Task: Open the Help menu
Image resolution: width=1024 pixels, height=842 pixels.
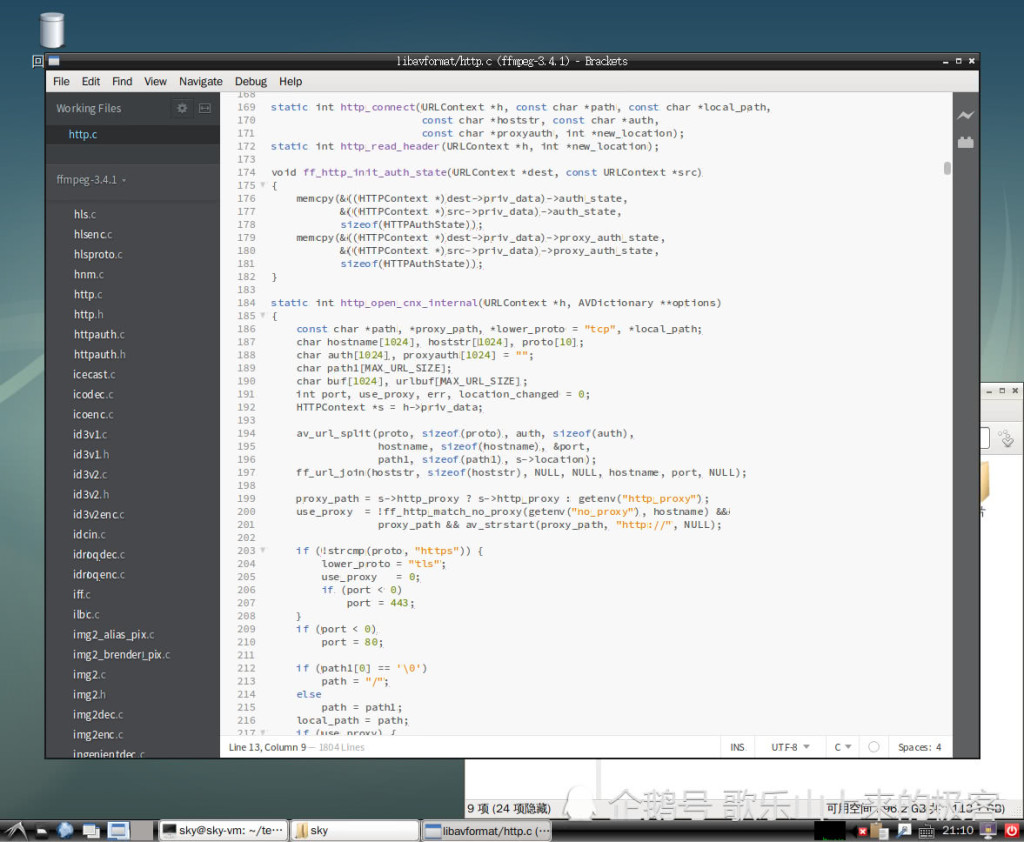Action: (291, 82)
